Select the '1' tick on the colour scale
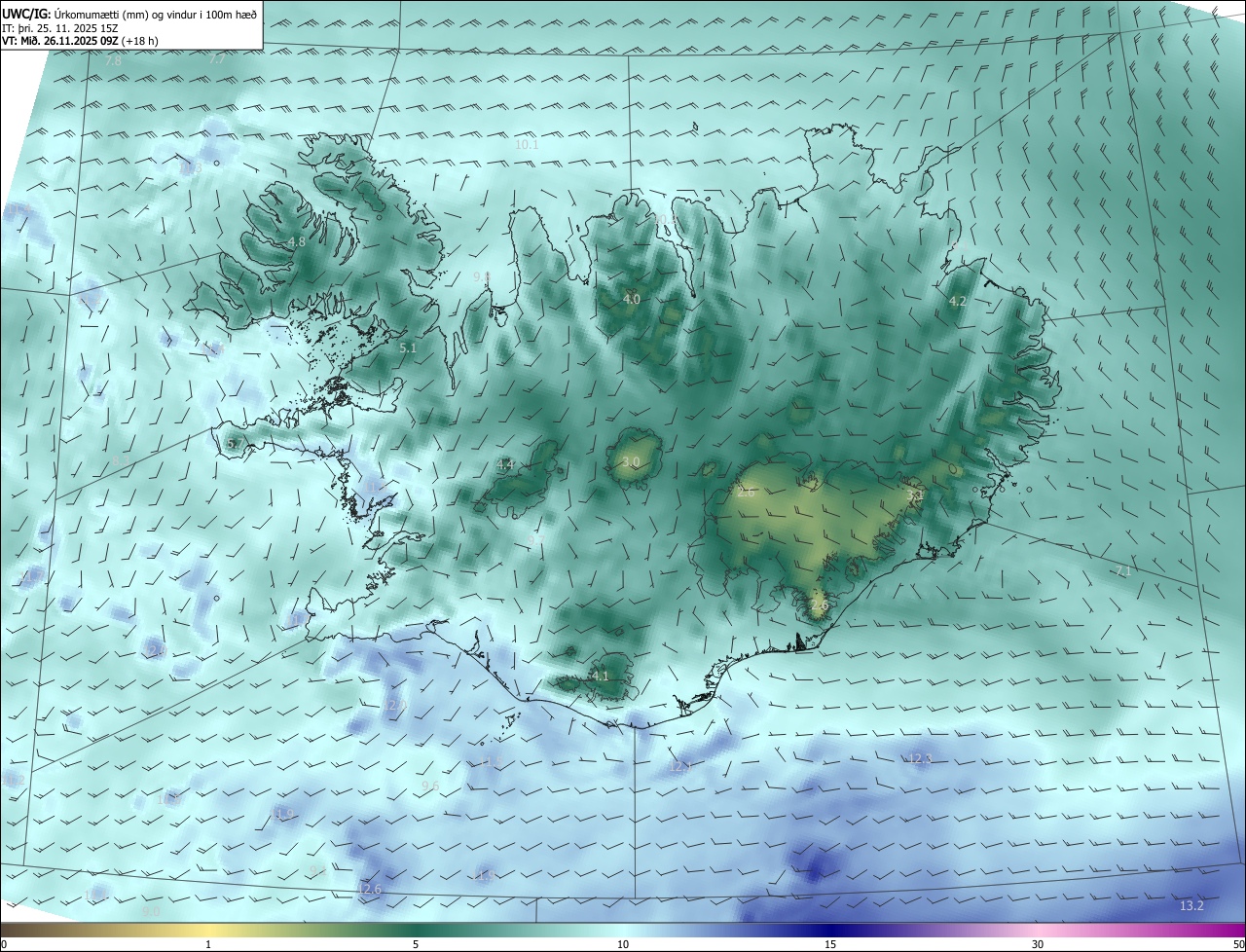The image size is (1246, 952). tap(208, 944)
